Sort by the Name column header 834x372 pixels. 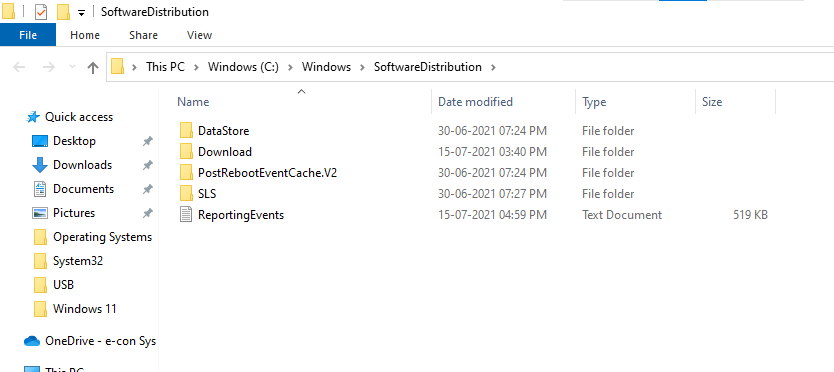(x=193, y=102)
